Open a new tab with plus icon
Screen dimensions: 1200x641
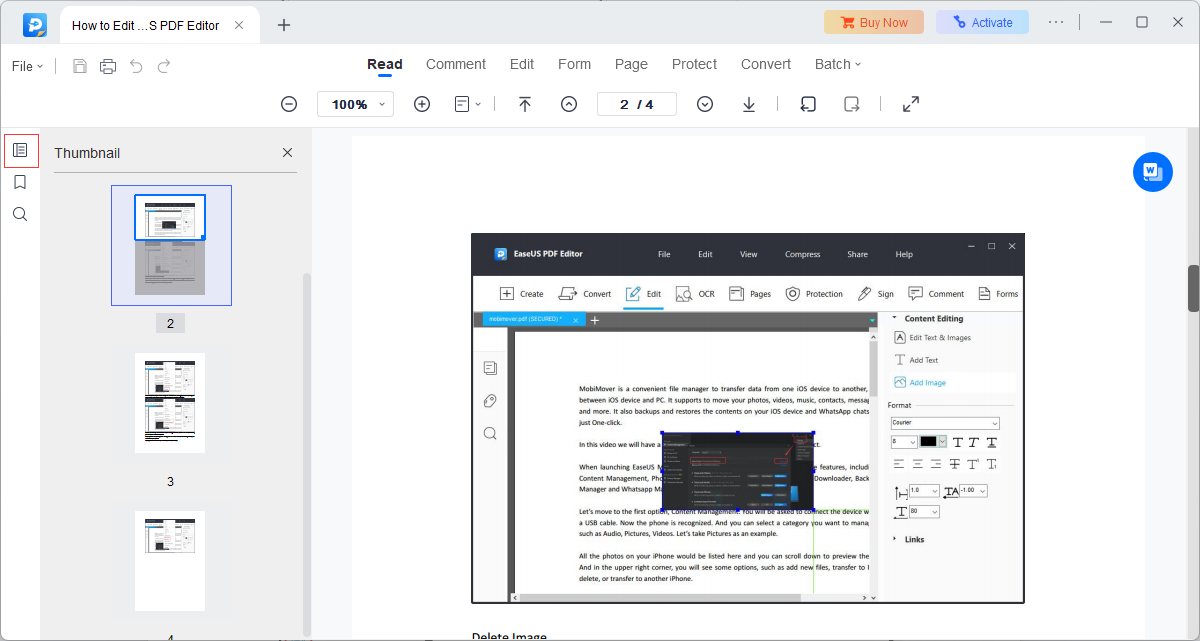284,25
